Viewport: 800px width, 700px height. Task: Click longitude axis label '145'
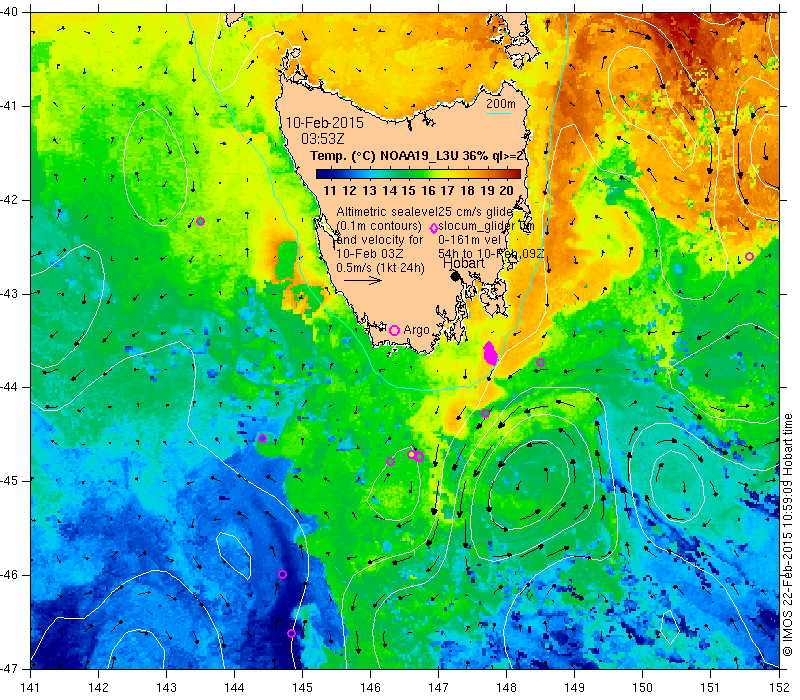pos(303,687)
